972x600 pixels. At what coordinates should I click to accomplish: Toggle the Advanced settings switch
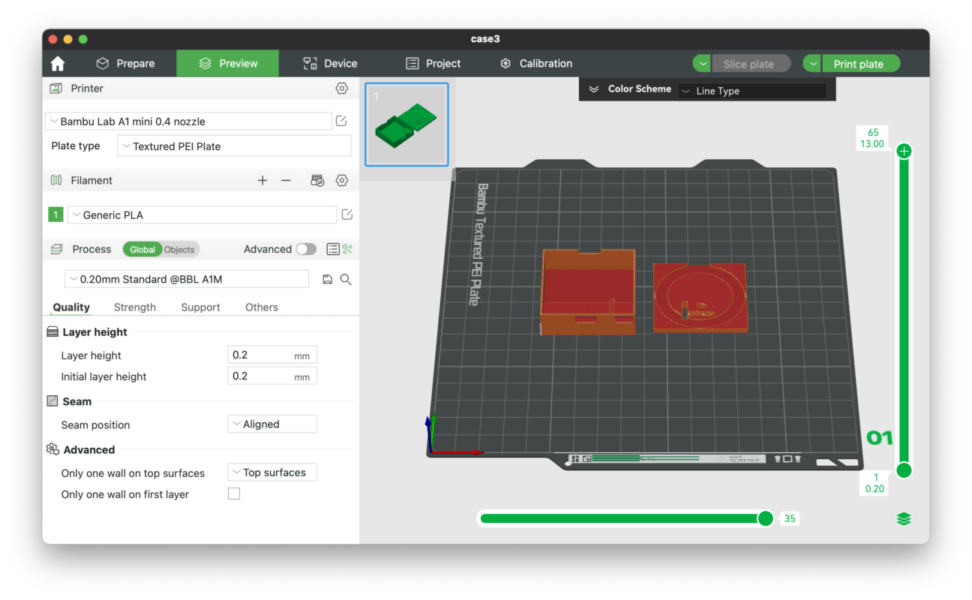[305, 249]
